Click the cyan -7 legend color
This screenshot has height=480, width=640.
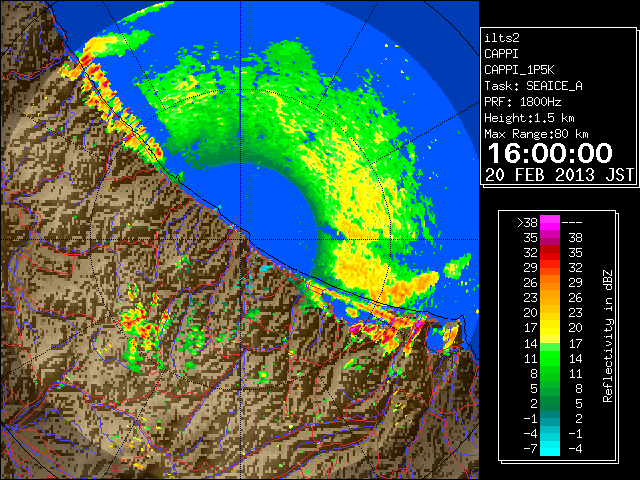click(550, 448)
